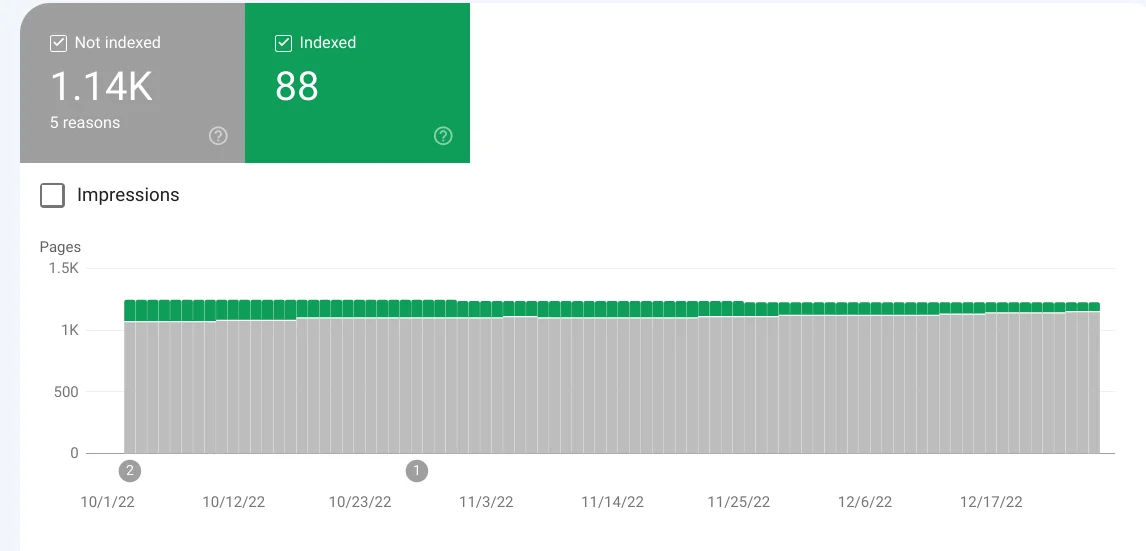Select the Not indexed 1.14K count
This screenshot has width=1146, height=551.
(101, 86)
